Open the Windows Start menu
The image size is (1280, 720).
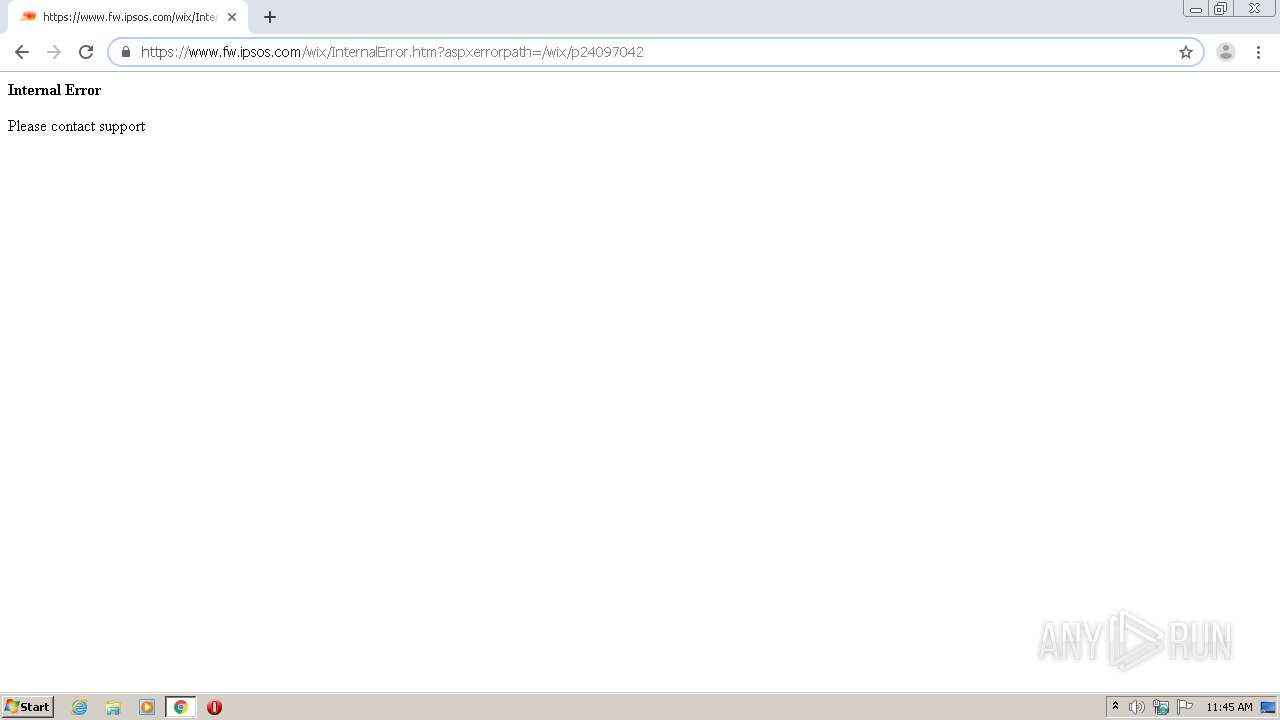coord(28,707)
